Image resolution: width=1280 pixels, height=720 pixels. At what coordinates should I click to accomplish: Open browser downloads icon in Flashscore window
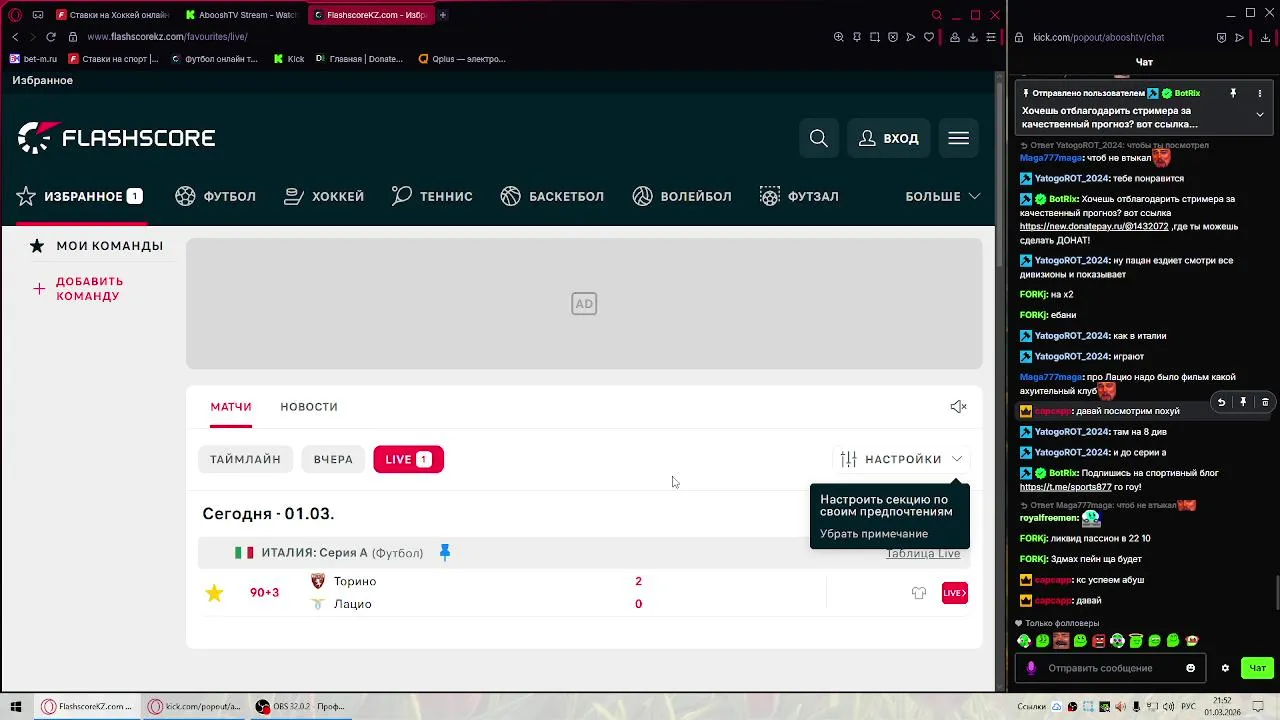coord(973,37)
